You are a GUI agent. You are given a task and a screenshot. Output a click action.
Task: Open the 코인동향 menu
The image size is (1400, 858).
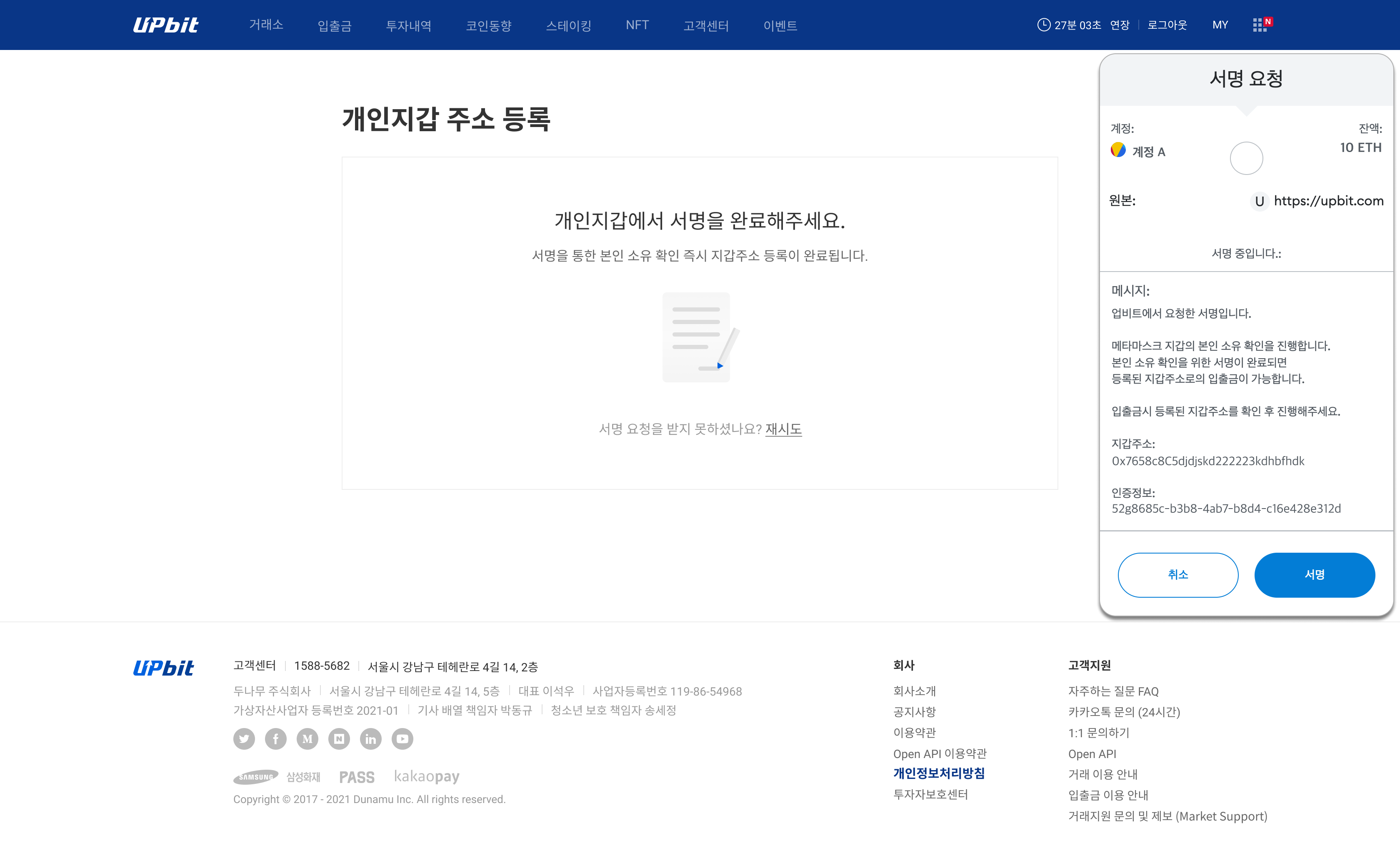[x=489, y=25]
